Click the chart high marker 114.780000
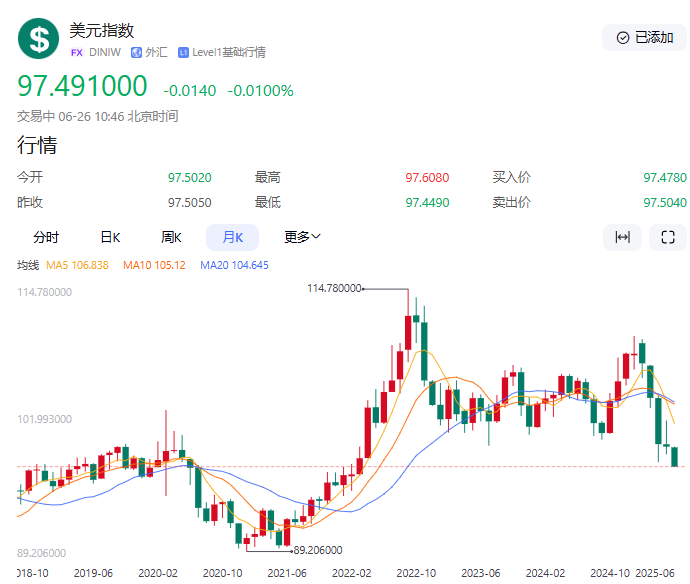This screenshot has width=690, height=584. point(334,288)
